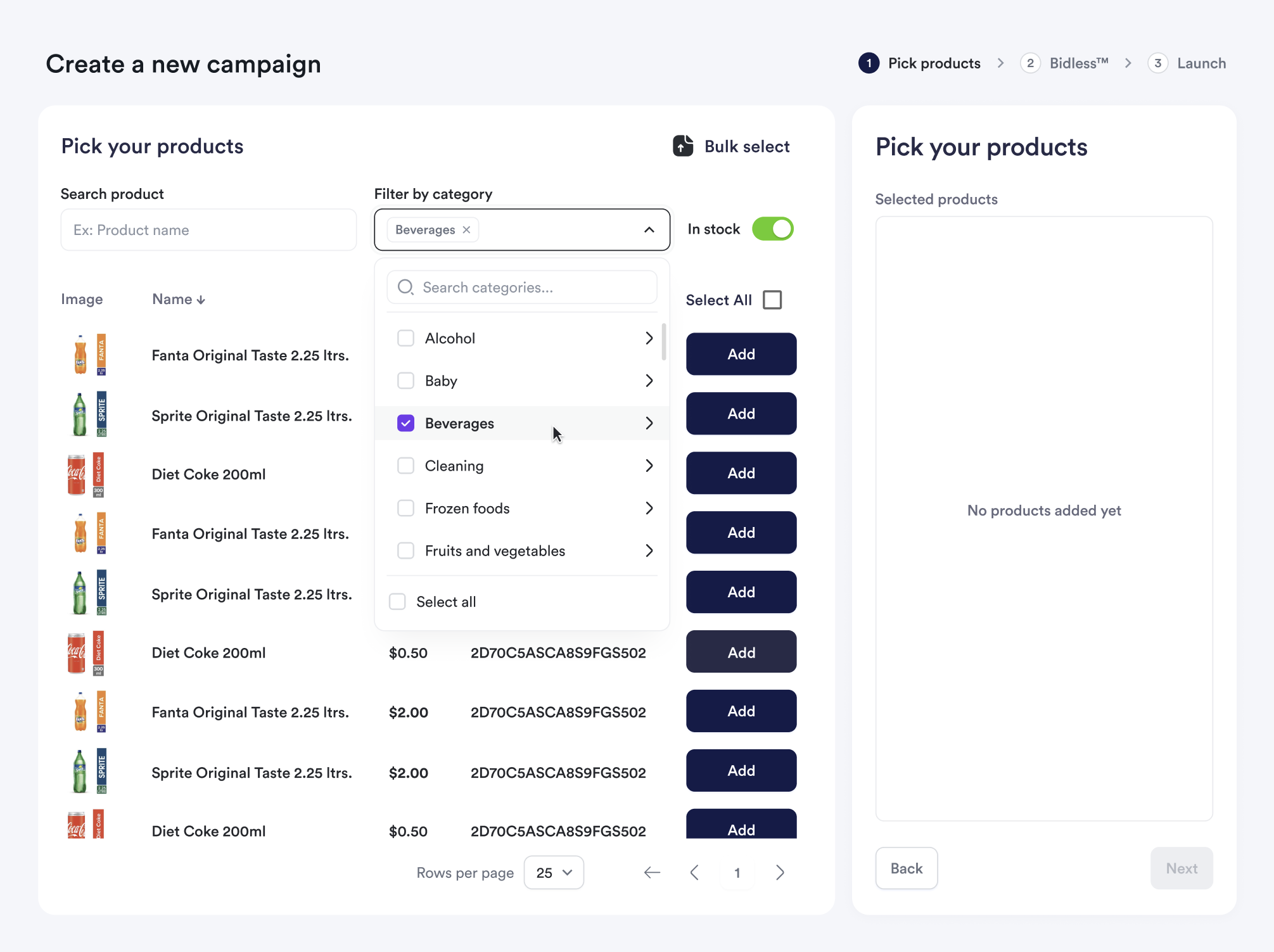The height and width of the screenshot is (952, 1274).
Task: Click the Bulk select label
Action: coord(747,146)
